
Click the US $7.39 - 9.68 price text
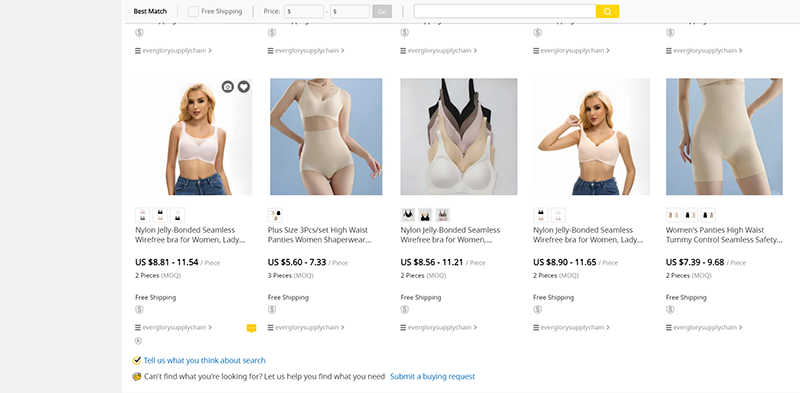(695, 262)
